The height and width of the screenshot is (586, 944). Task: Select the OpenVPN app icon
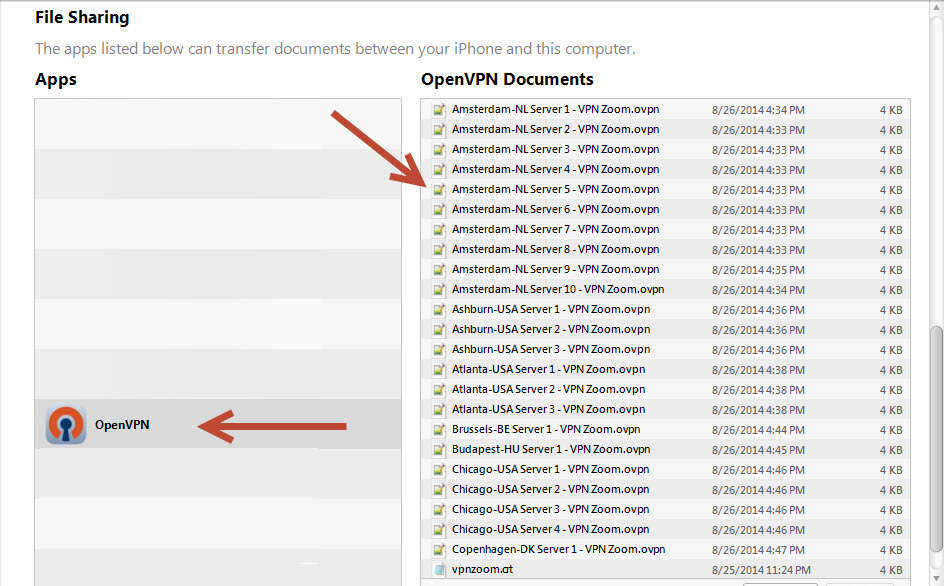click(x=66, y=425)
